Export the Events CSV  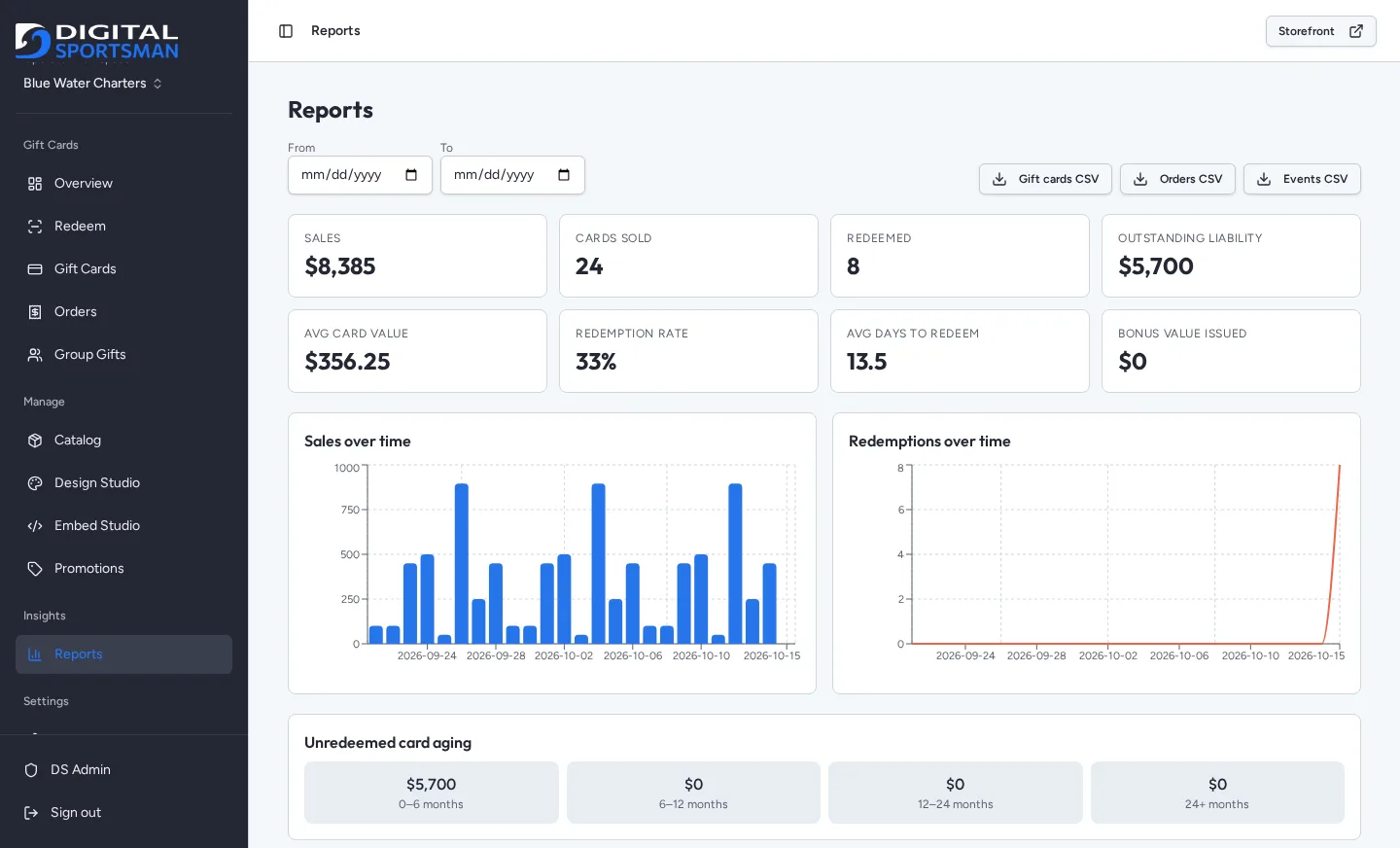pos(1302,179)
